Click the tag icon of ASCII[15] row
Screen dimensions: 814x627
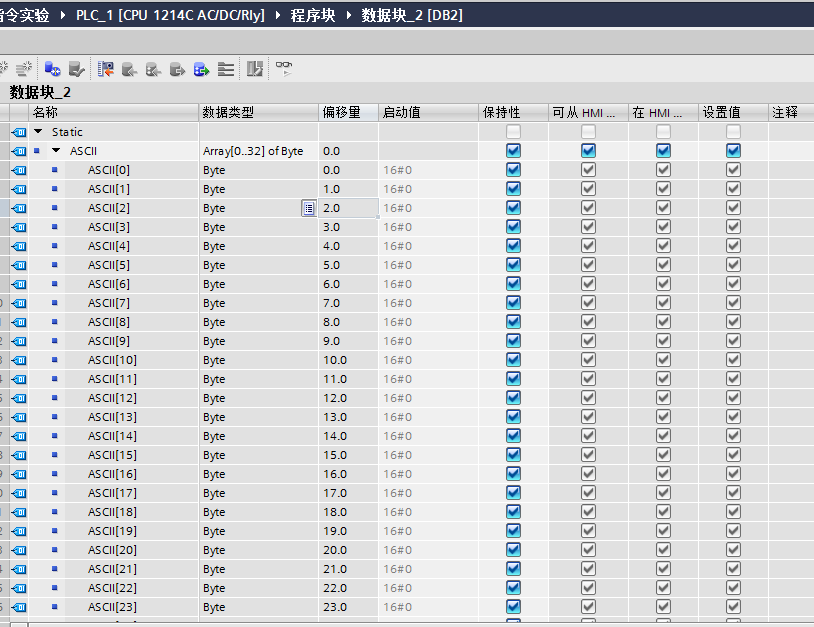click(x=19, y=455)
